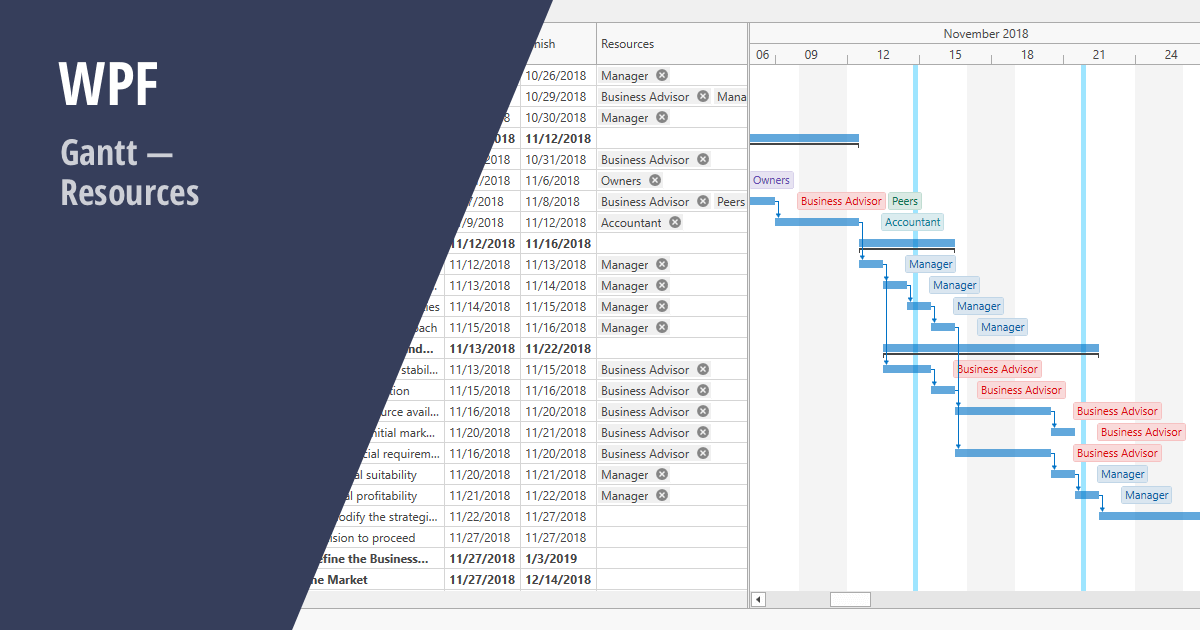Select the 'efine the Business...' summary row name
The width and height of the screenshot is (1200, 630).
372,558
